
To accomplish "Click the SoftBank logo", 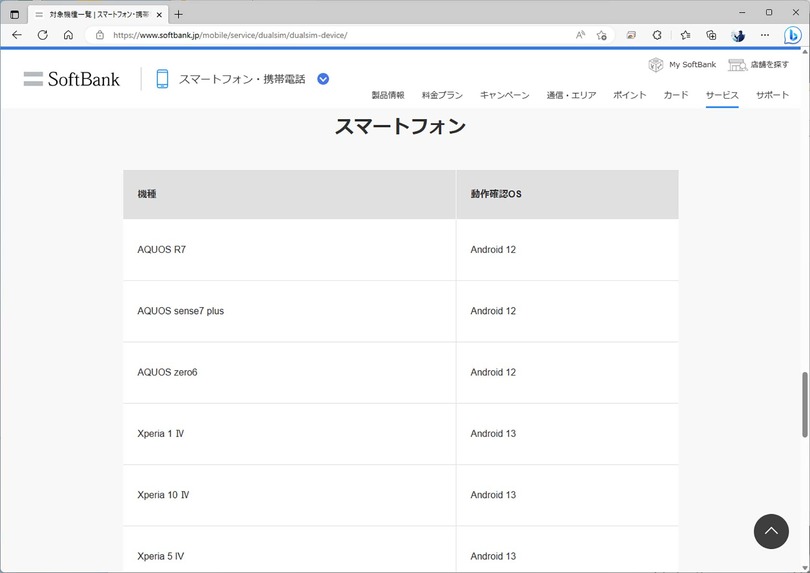I will pyautogui.click(x=72, y=79).
